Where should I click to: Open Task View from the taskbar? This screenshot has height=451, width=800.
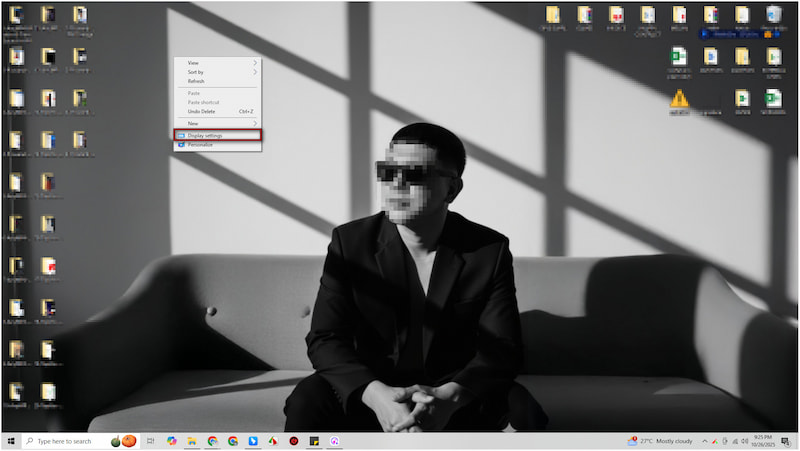pos(150,441)
